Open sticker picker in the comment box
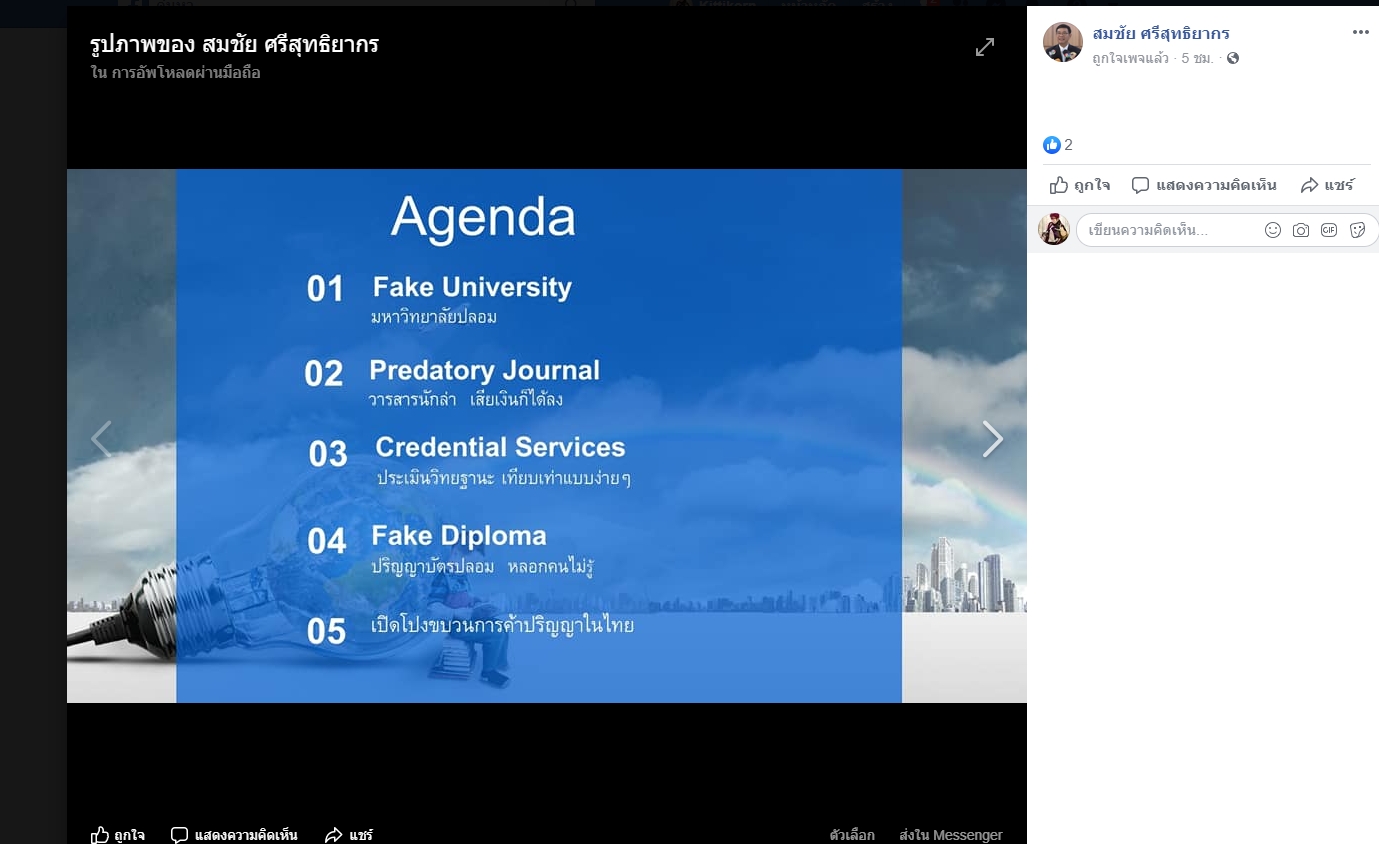The image size is (1379, 844). [x=1357, y=230]
